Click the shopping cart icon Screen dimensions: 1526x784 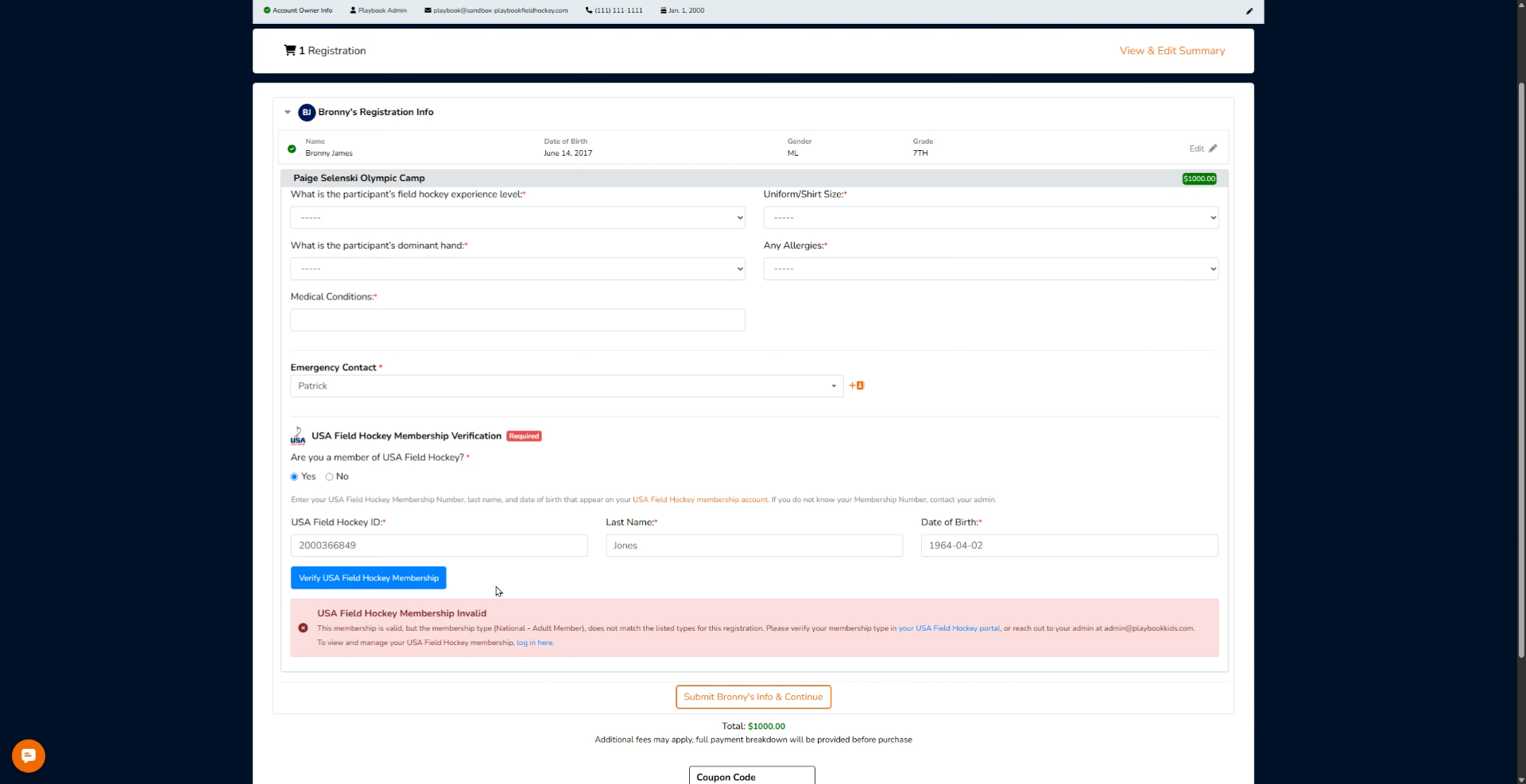tap(290, 50)
